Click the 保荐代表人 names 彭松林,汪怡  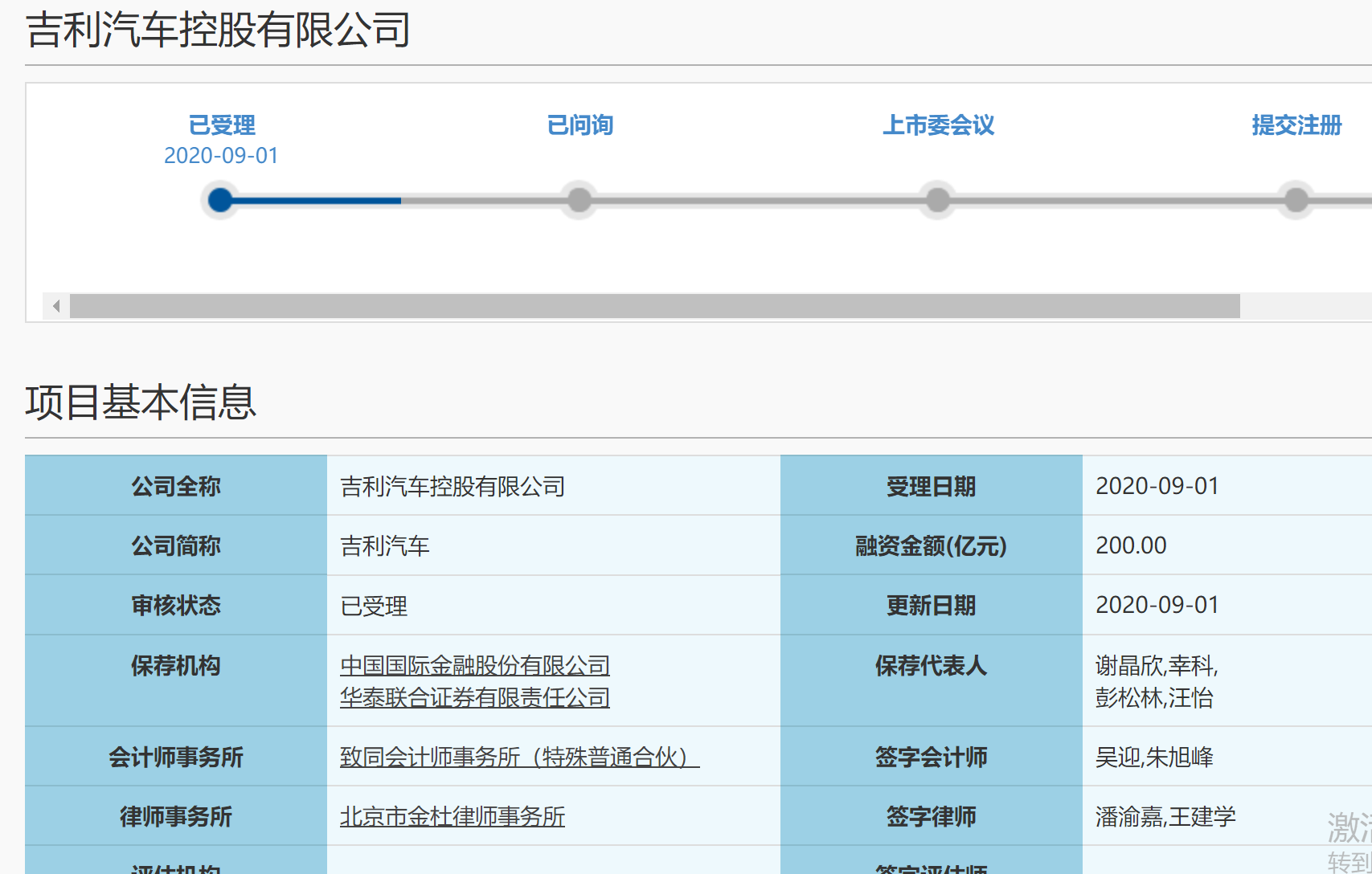1154,698
